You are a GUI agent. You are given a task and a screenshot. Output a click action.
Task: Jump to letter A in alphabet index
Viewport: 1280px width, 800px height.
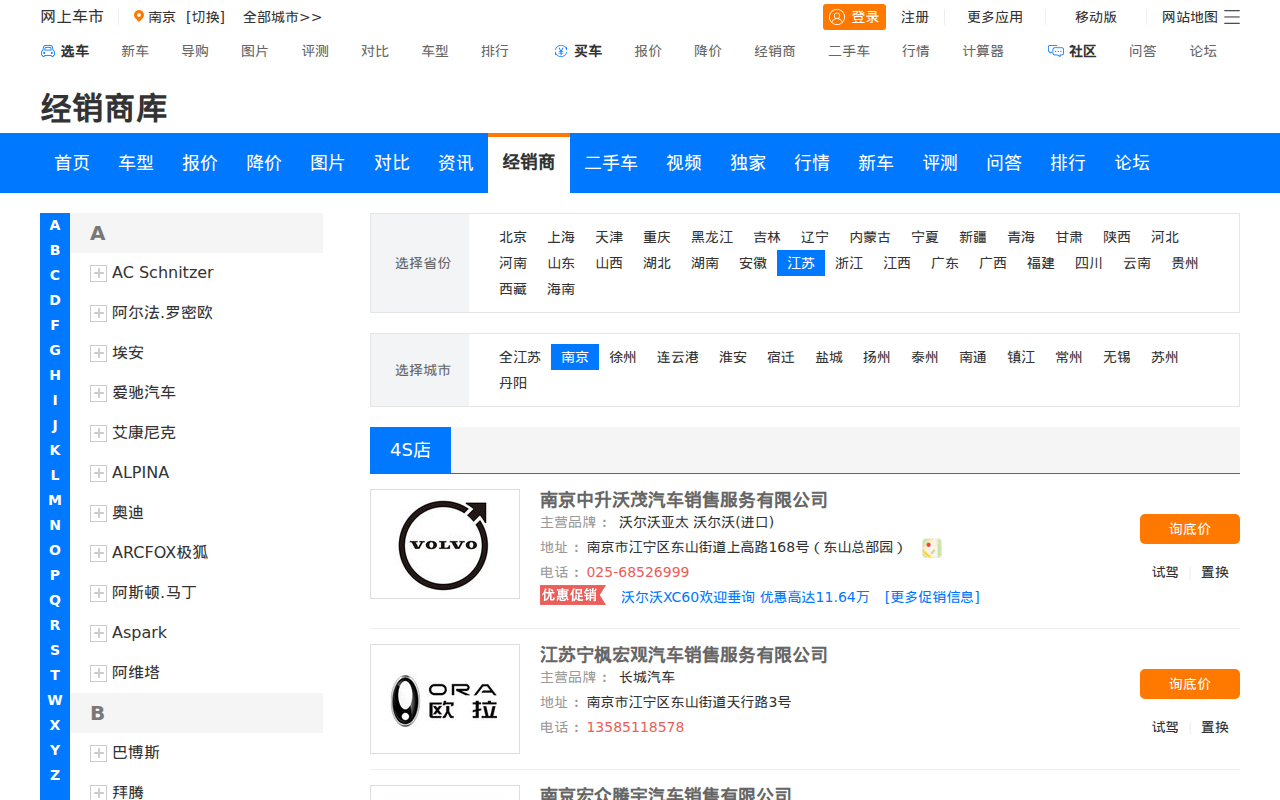point(55,225)
